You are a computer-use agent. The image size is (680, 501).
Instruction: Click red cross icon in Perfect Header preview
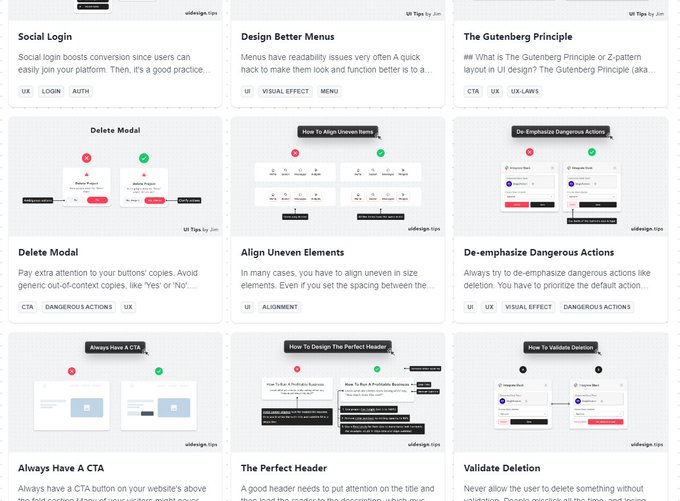(297, 369)
